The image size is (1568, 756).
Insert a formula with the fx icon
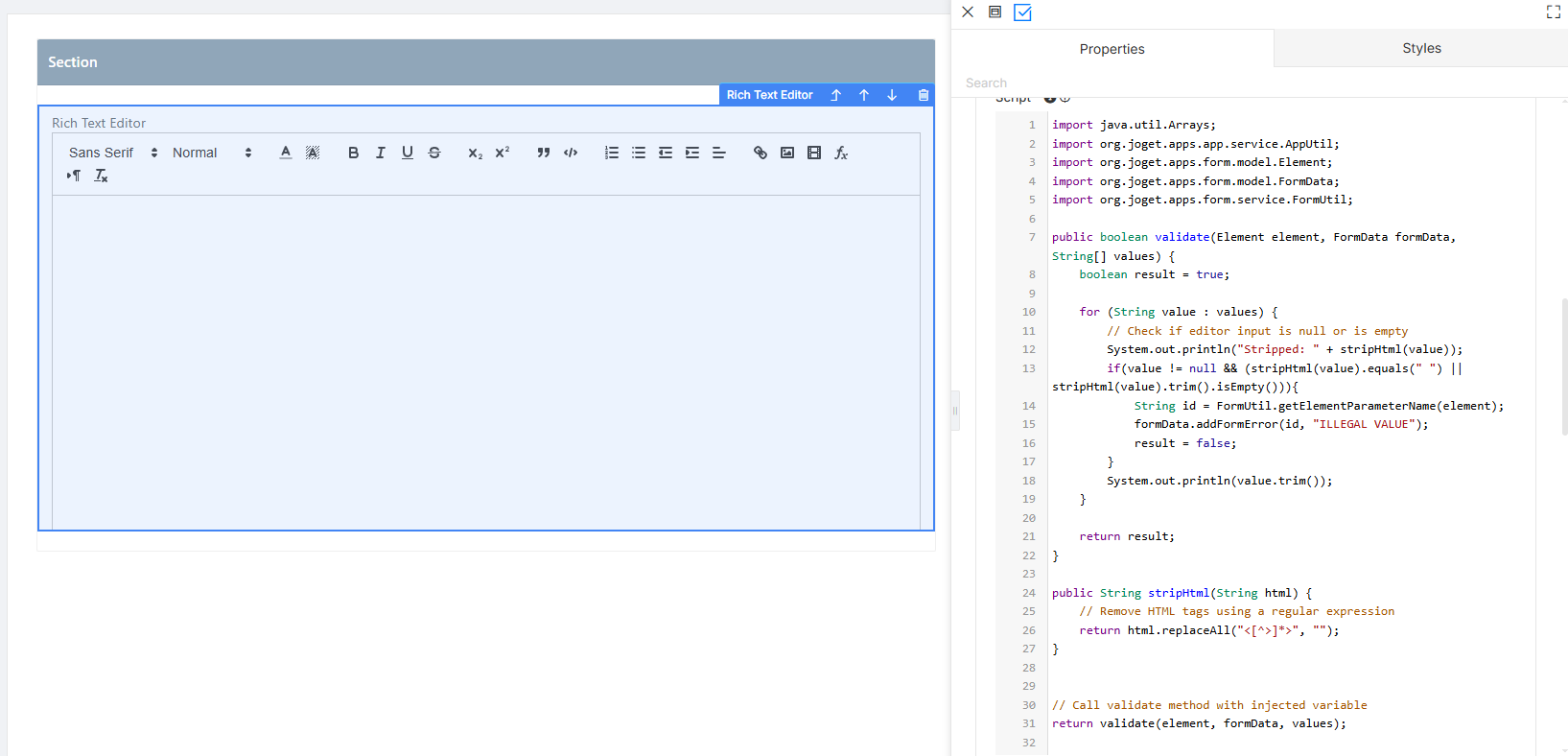[840, 153]
